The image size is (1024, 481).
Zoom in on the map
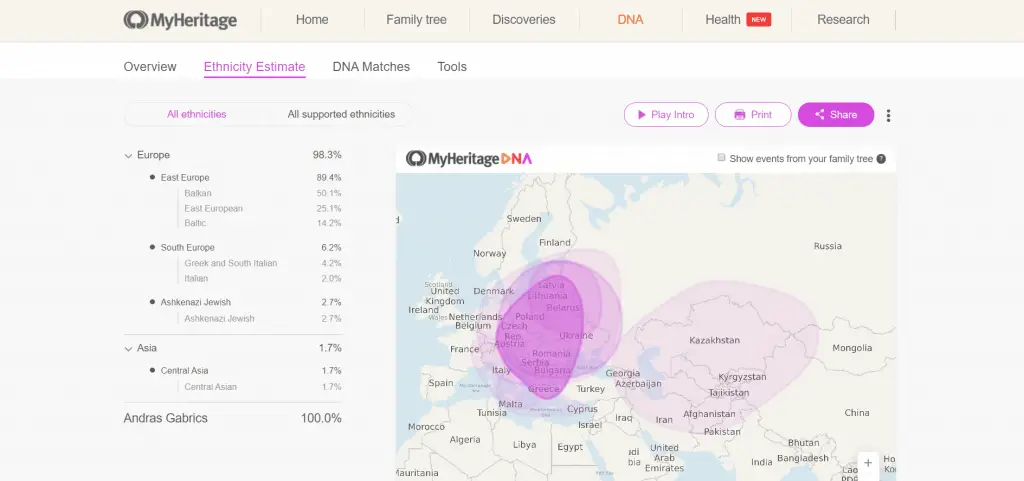pyautogui.click(x=868, y=463)
